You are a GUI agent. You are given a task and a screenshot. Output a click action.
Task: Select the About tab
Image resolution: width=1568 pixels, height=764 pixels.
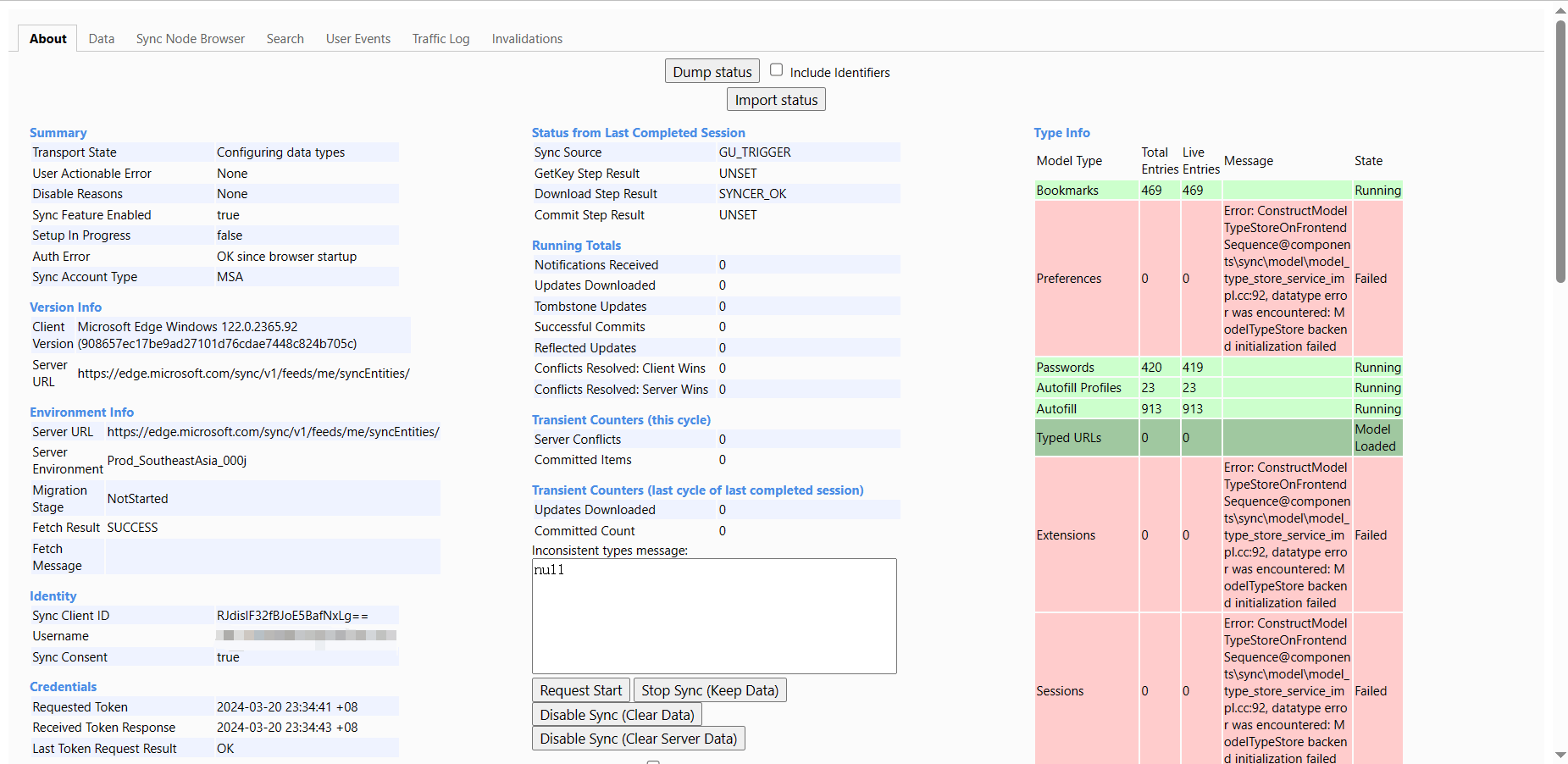click(x=48, y=39)
